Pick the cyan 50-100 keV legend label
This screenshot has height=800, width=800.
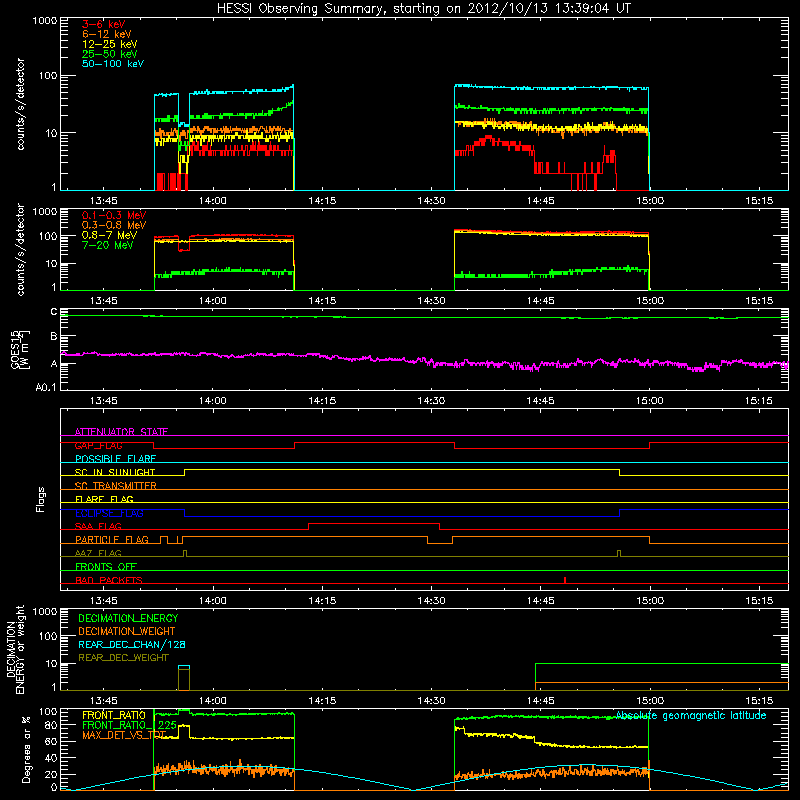tap(113, 64)
